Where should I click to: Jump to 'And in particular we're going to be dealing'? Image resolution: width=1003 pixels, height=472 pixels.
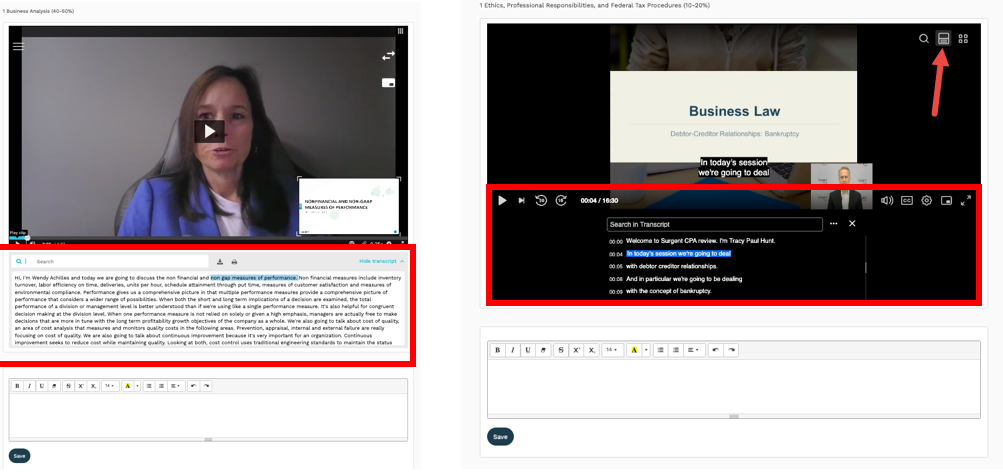684,279
